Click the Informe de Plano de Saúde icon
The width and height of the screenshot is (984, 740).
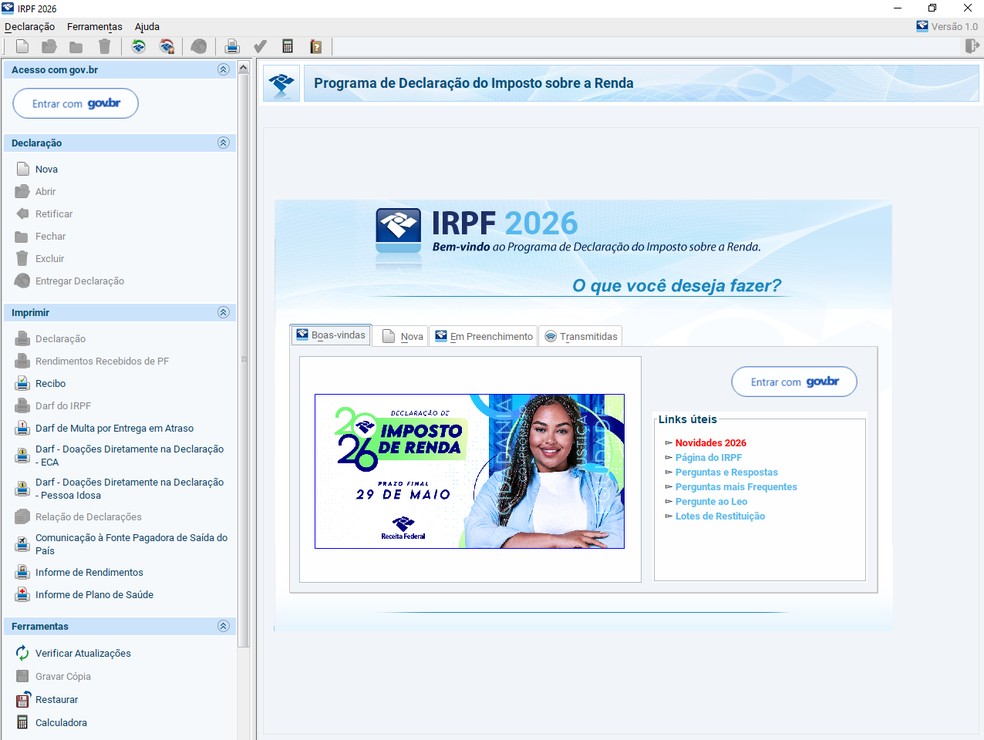click(23, 594)
